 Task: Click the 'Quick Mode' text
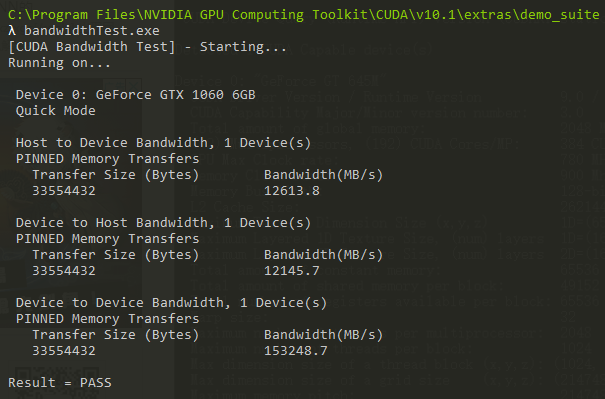pos(56,111)
